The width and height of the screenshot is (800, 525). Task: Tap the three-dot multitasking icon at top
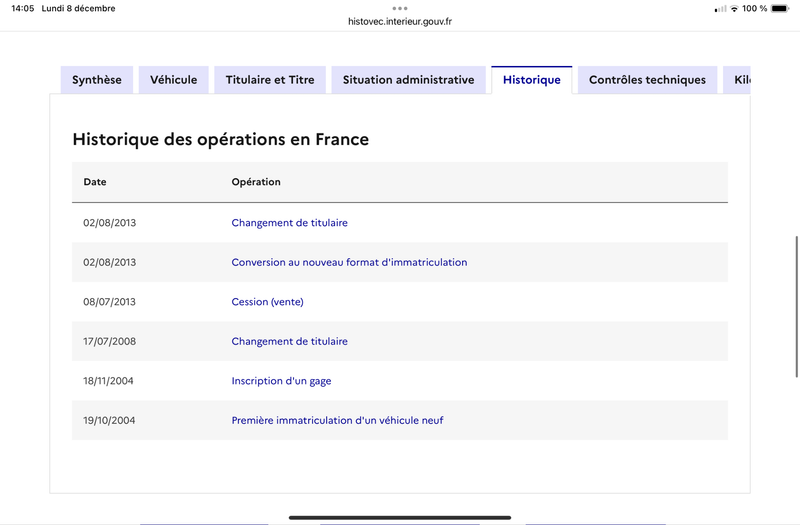(400, 8)
